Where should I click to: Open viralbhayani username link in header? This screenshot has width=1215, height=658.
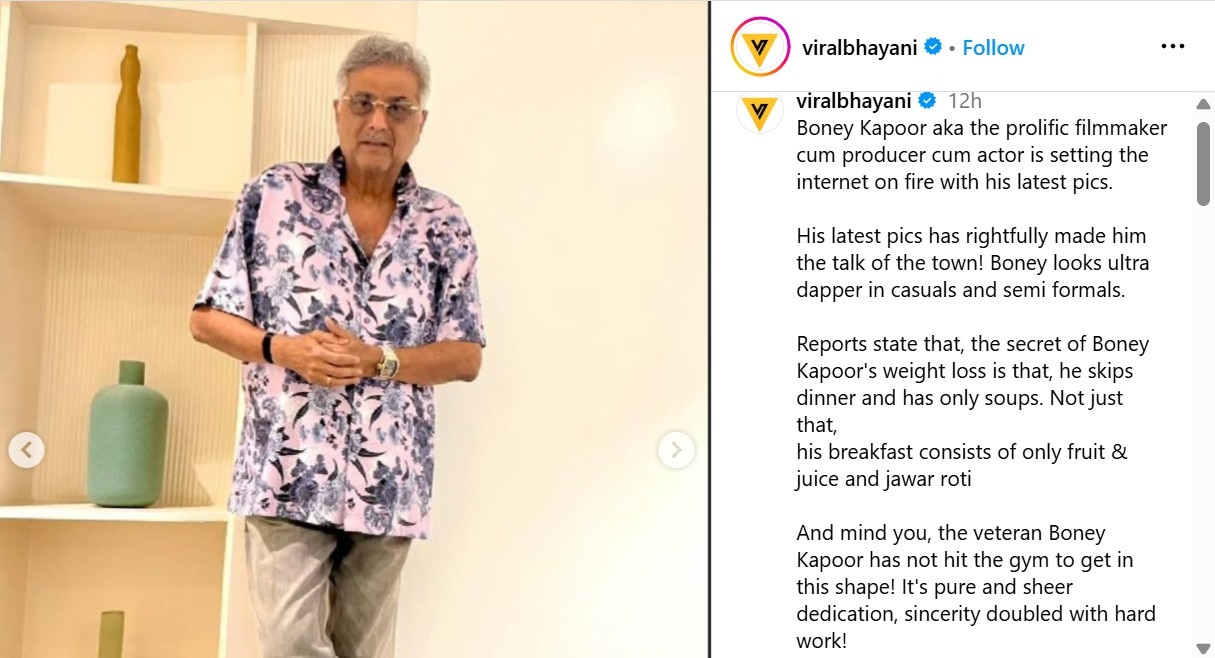click(860, 47)
